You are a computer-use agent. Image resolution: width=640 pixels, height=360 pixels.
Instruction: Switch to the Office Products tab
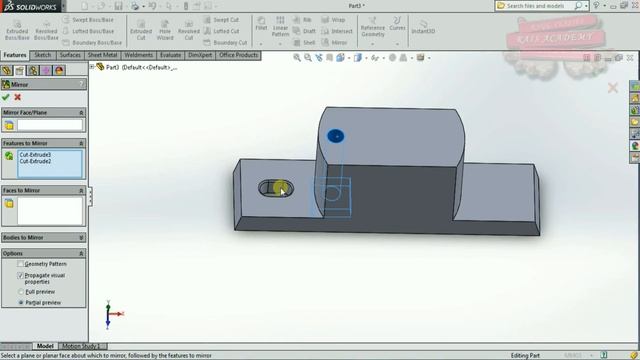238,55
